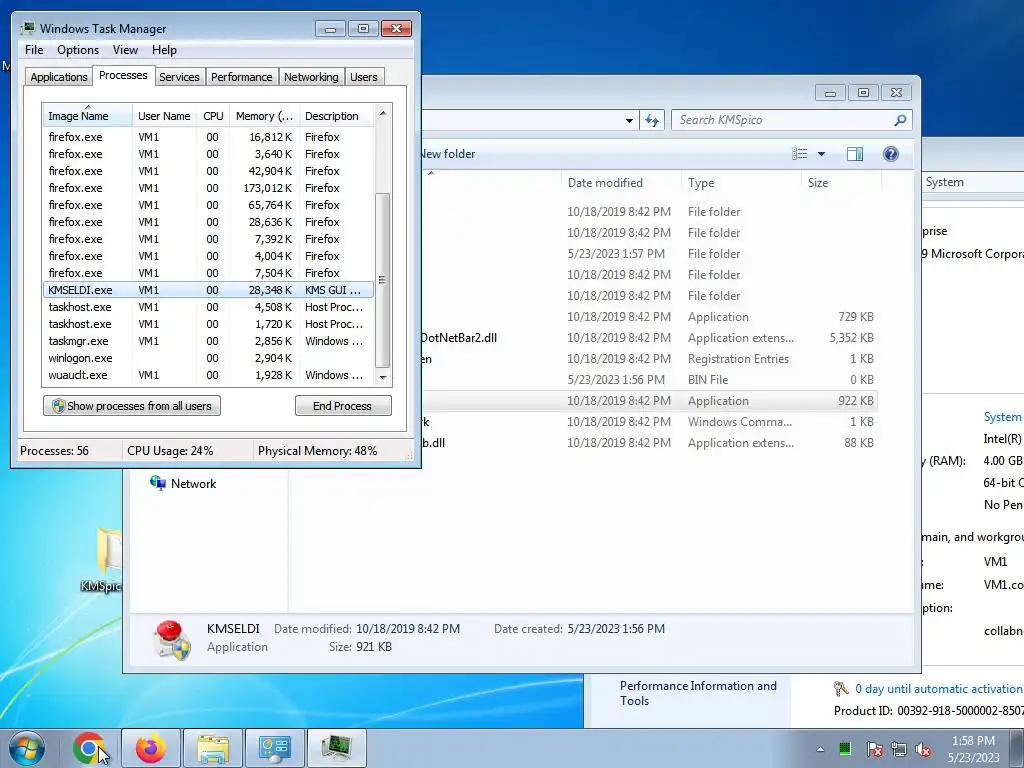
Task: Open the Control Panel System taskbar icon
Action: [x=274, y=748]
